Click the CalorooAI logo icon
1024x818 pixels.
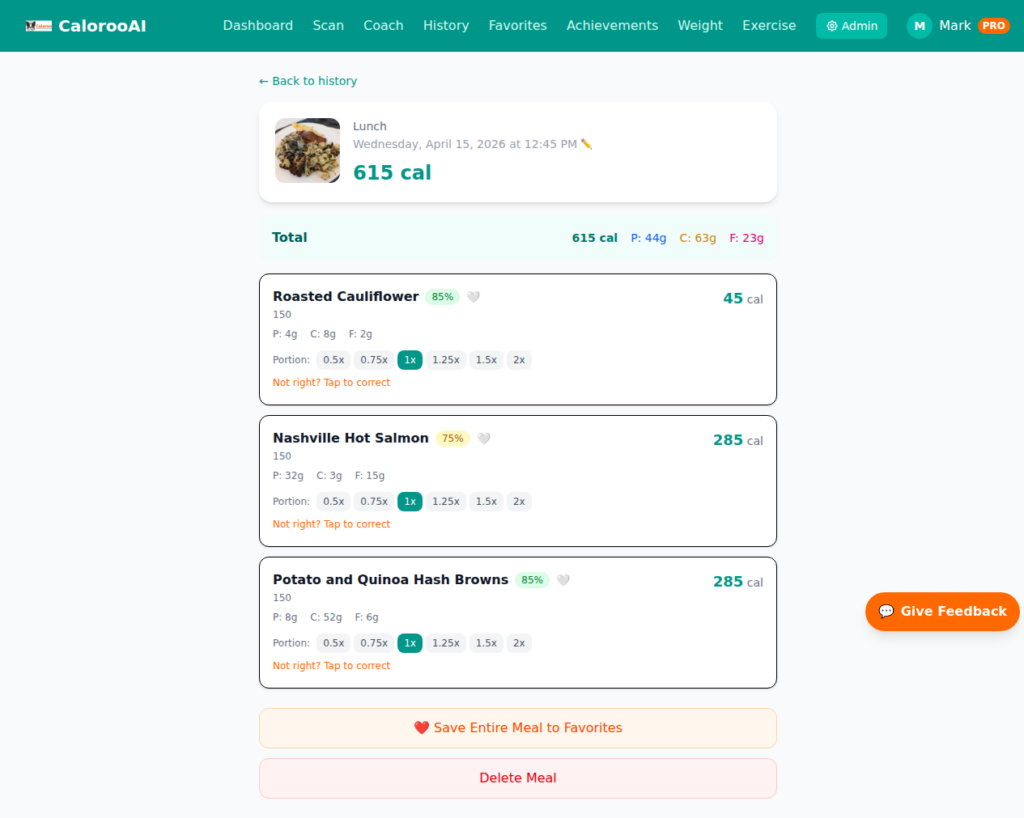(38, 26)
